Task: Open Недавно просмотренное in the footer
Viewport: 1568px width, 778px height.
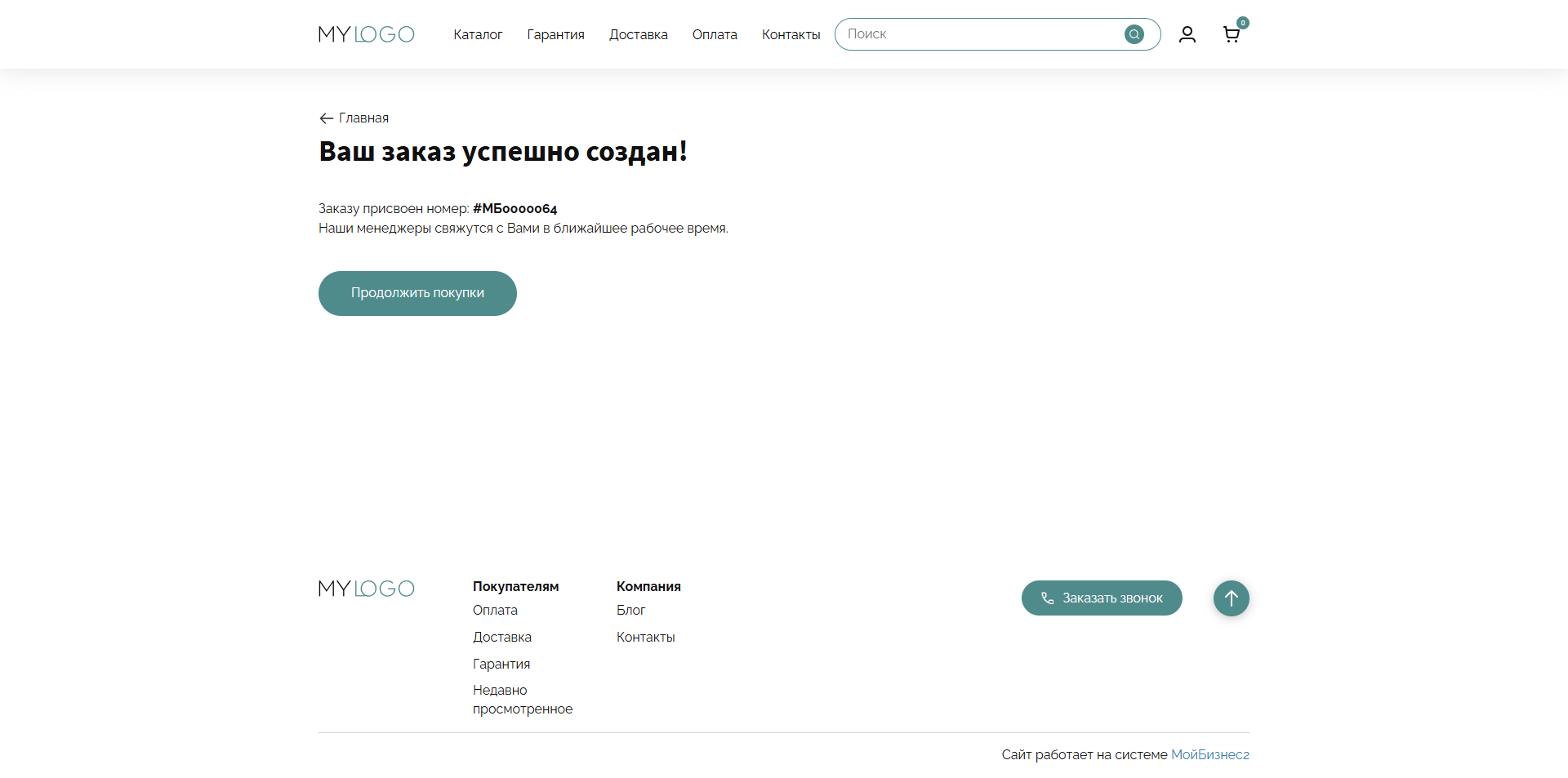Action: click(522, 700)
